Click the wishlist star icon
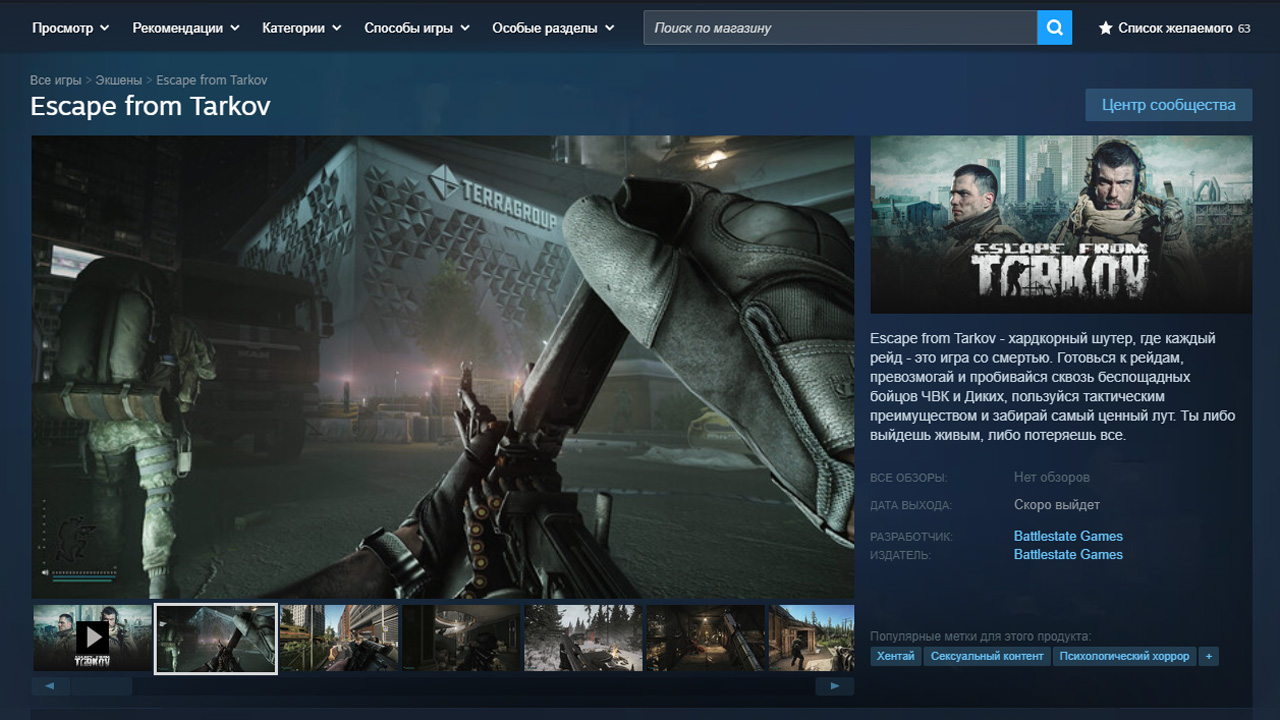Image resolution: width=1280 pixels, height=720 pixels. 1105,28
